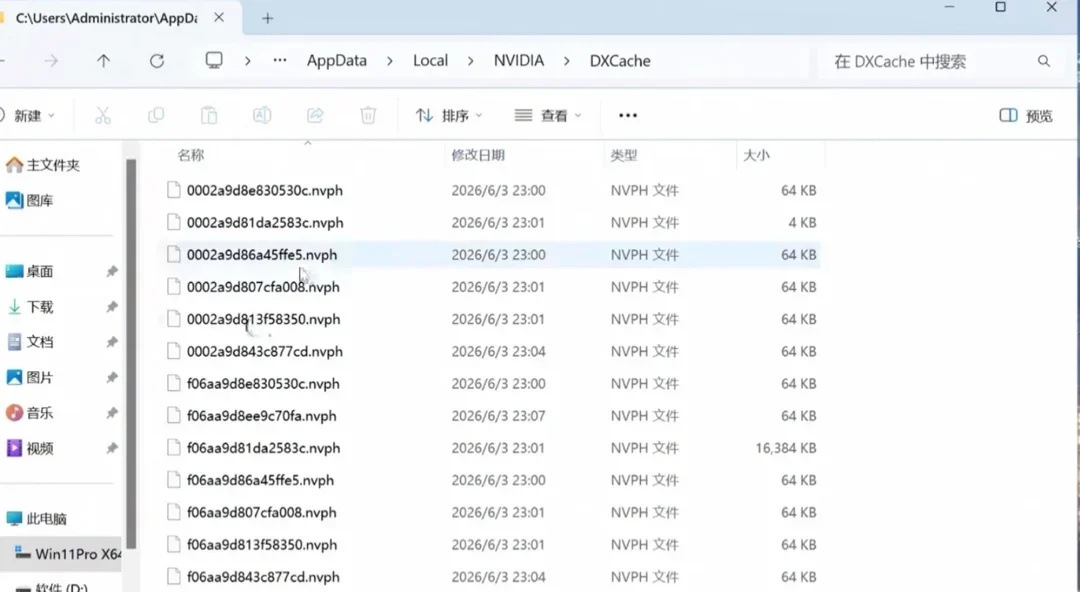Navigate to NVIDIA in breadcrumb

tap(519, 61)
